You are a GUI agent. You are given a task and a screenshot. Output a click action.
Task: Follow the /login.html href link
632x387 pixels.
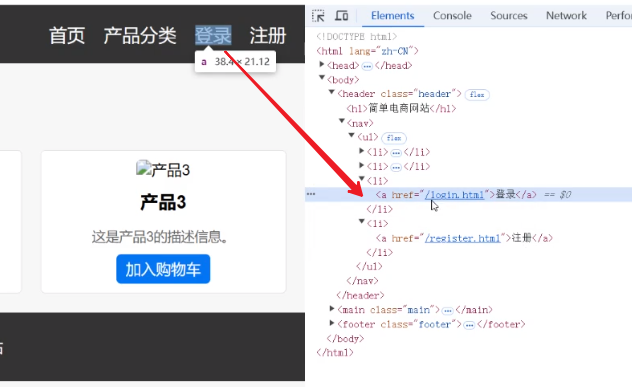(x=454, y=195)
